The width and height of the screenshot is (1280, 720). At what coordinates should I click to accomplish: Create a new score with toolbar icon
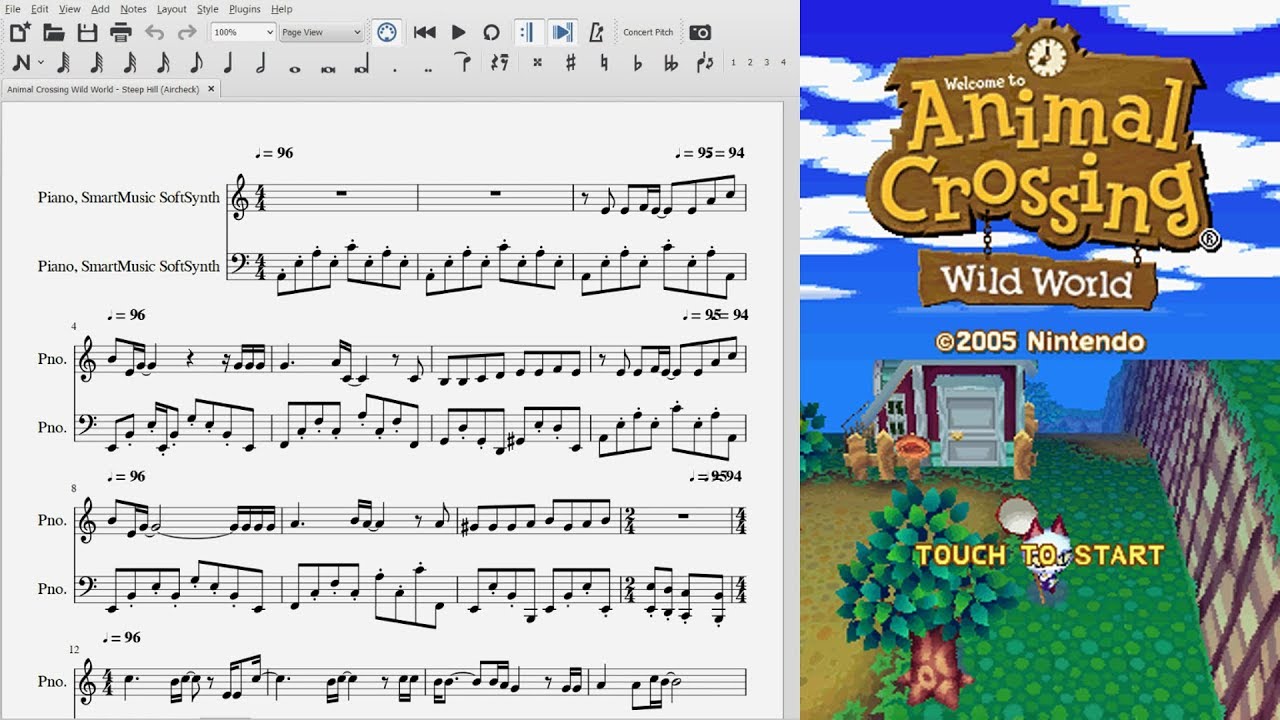click(x=20, y=32)
